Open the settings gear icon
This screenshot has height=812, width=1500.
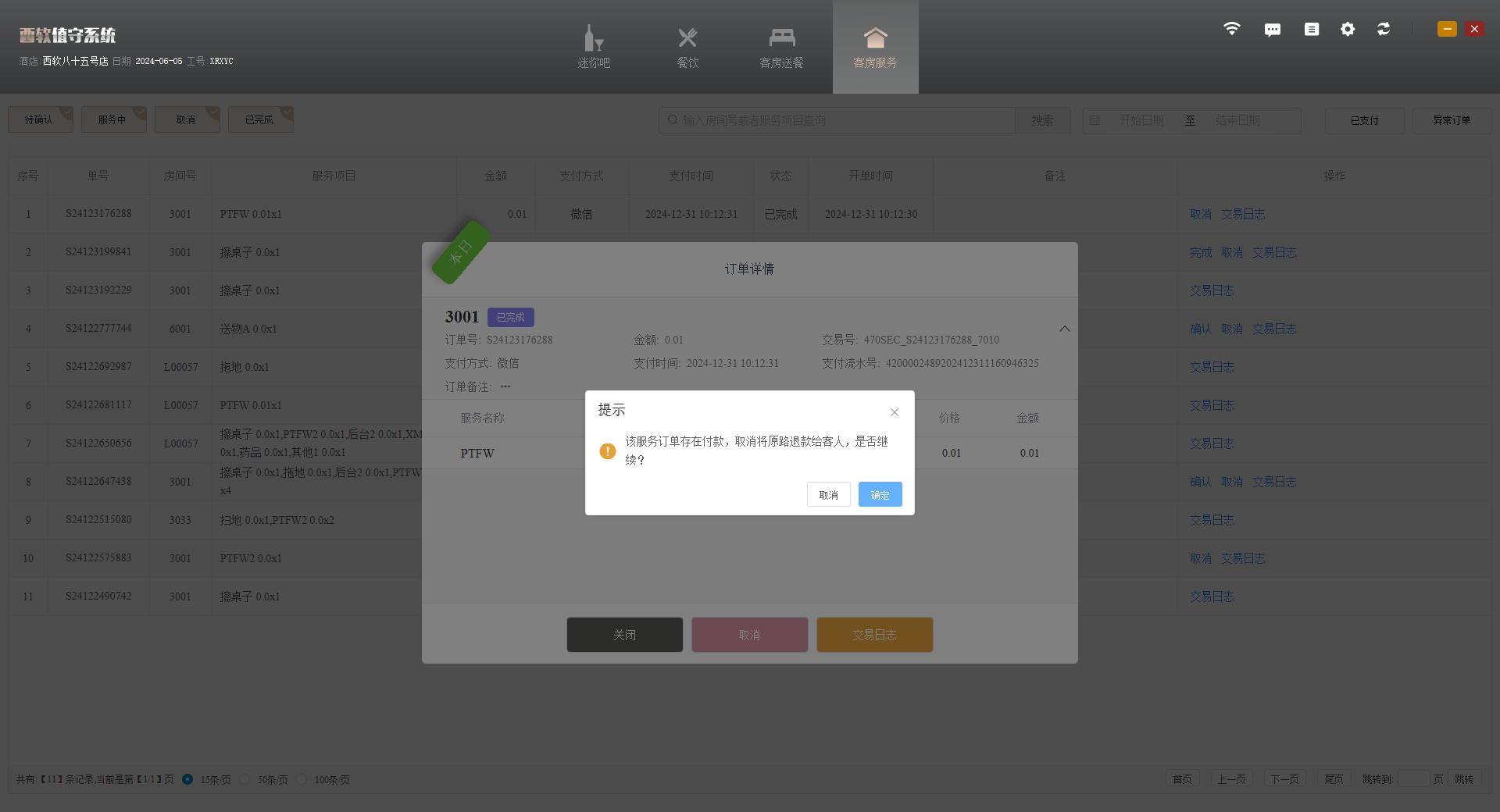1348,29
